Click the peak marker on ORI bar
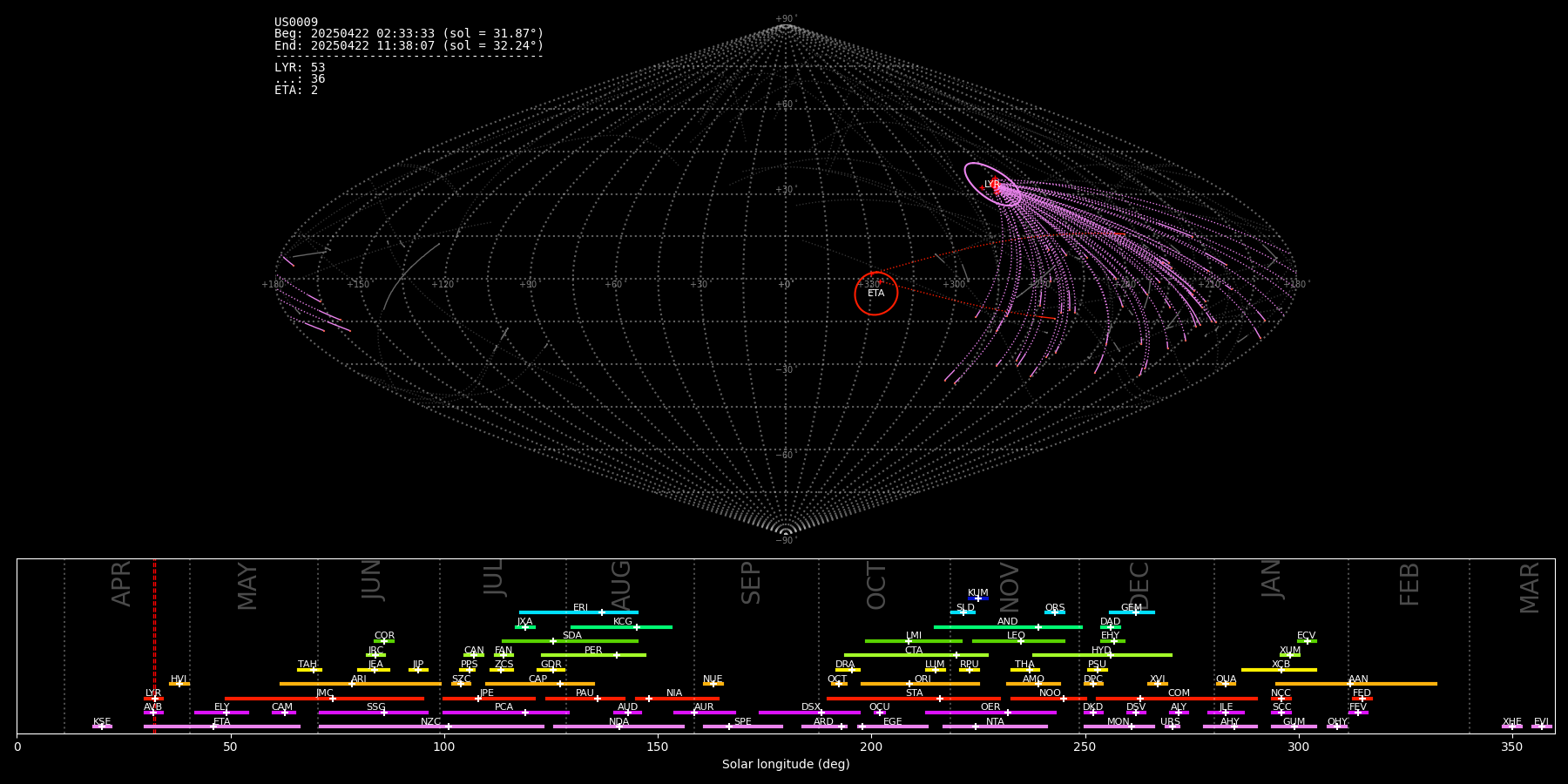The image size is (1568, 784). pyautogui.click(x=909, y=684)
